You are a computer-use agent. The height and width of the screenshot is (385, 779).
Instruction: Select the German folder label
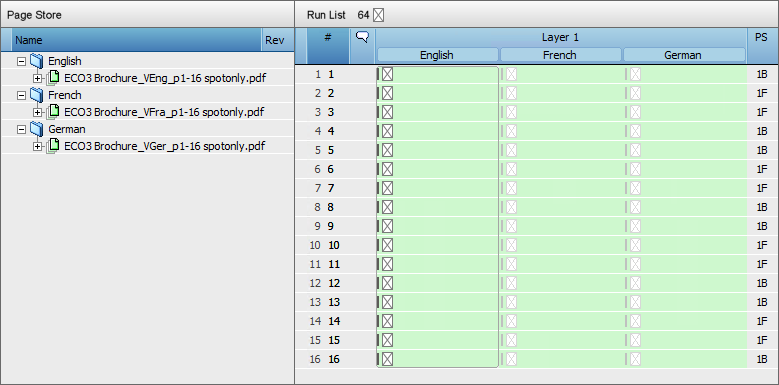[67, 129]
